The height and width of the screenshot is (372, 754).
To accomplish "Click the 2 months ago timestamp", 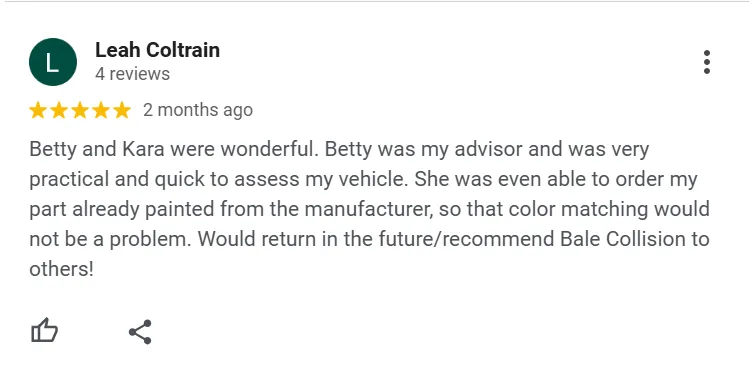I will point(198,110).
